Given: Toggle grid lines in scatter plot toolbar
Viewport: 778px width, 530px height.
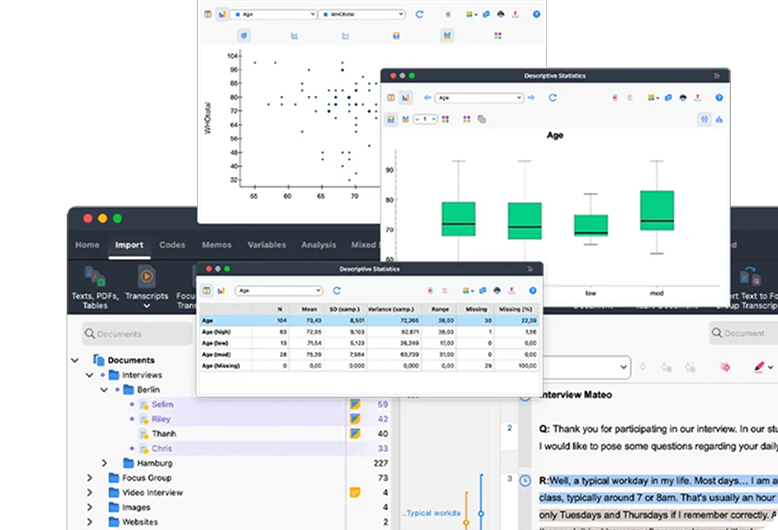Looking at the screenshot, I should point(244,35).
